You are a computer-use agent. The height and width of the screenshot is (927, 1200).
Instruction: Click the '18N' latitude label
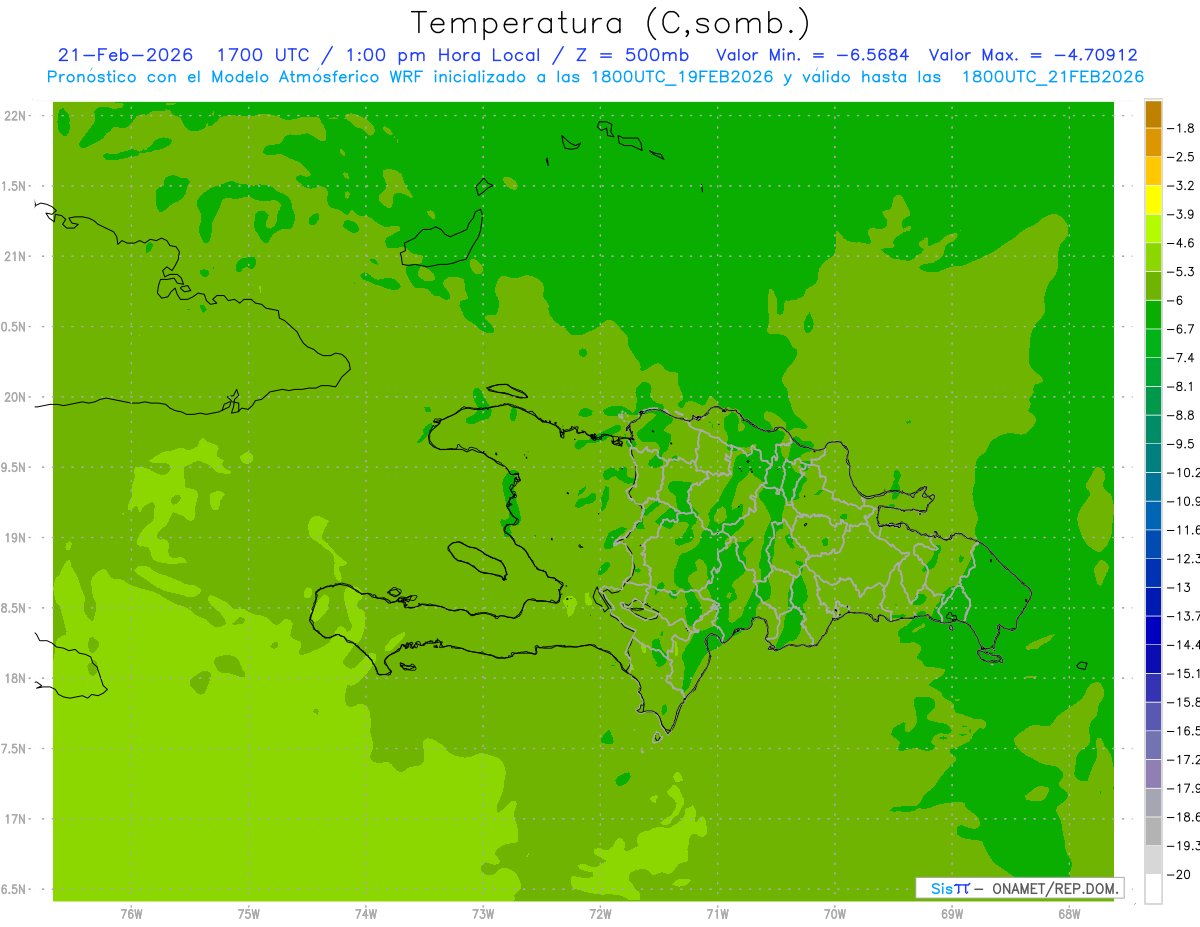click(x=16, y=678)
